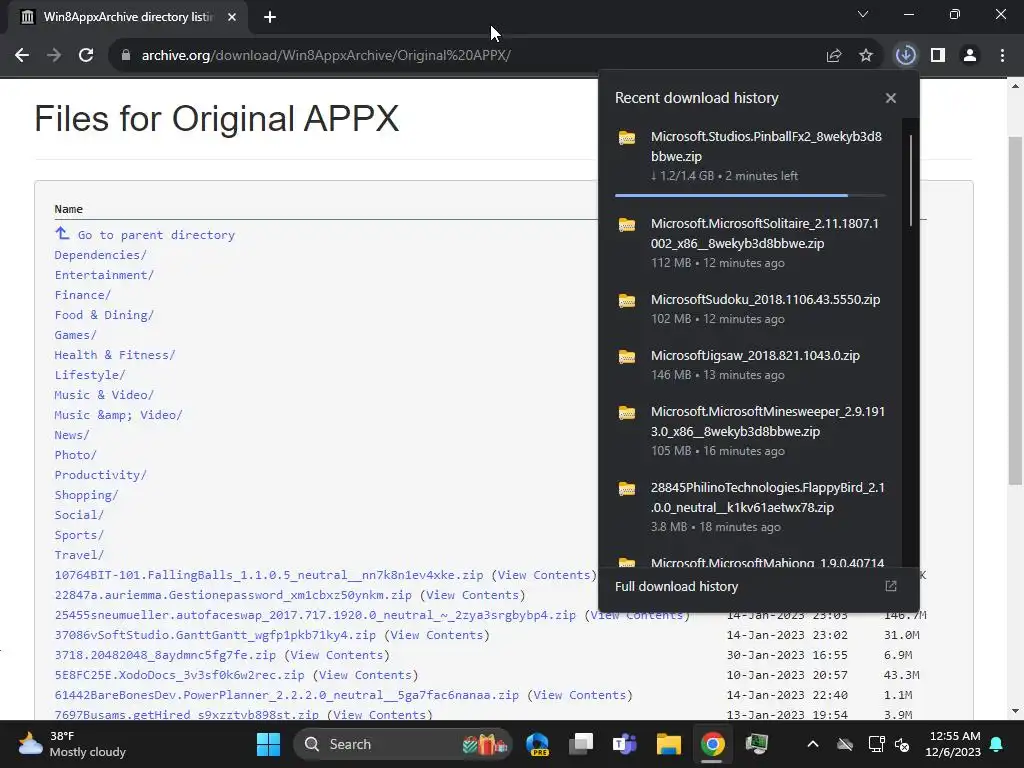Download the XodoDocs zip file link
Image resolution: width=1024 pixels, height=768 pixels.
tap(180, 675)
